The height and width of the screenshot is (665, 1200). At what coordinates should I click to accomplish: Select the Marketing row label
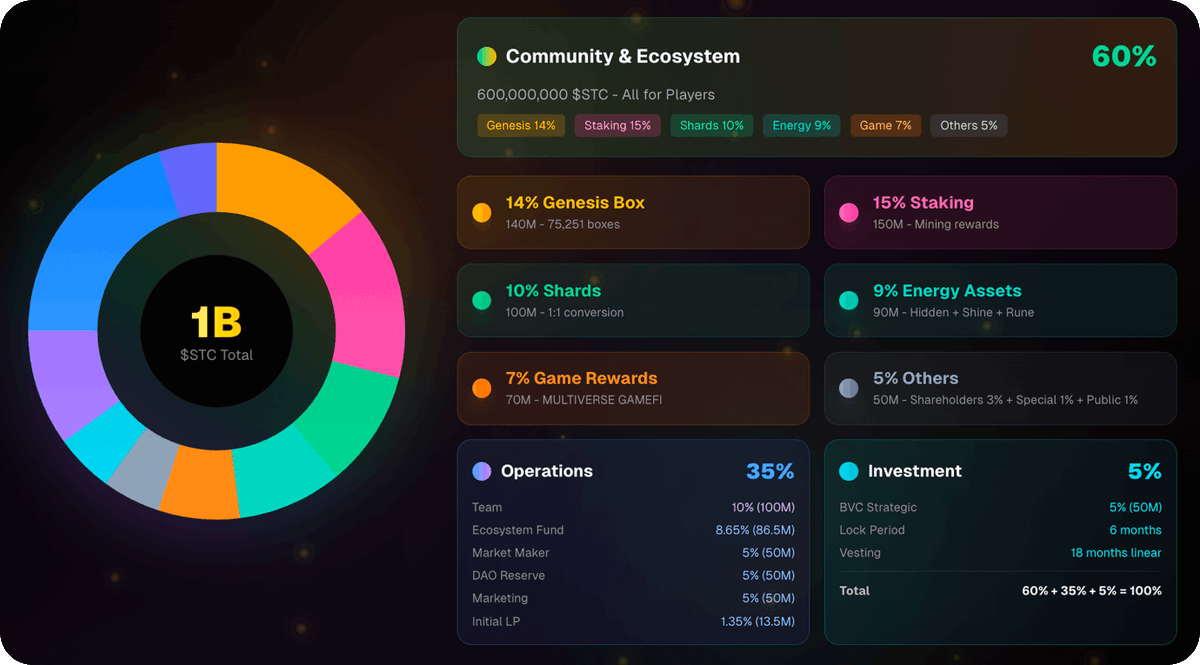500,598
